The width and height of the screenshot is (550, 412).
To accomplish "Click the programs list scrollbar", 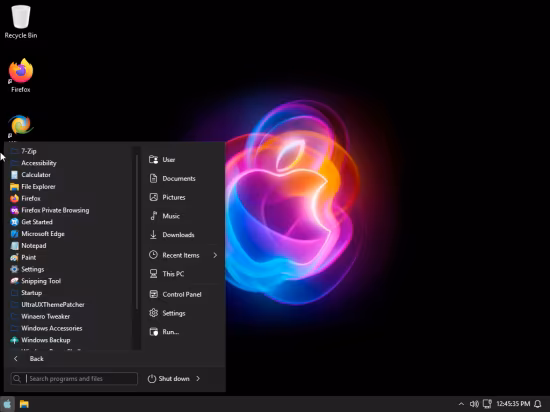I will 137,231.
